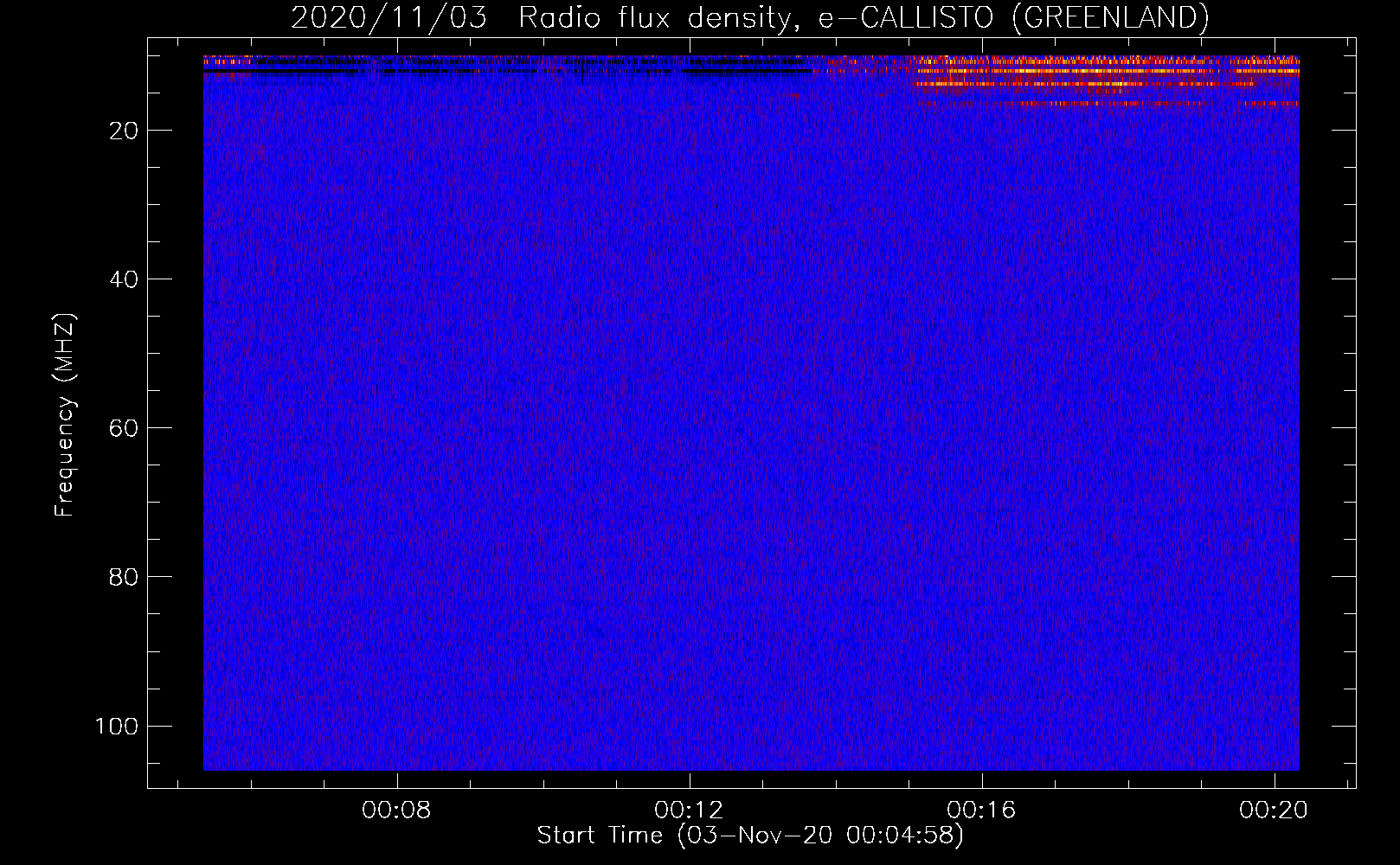Click the 40 MHz frequency tick label

(x=124, y=279)
